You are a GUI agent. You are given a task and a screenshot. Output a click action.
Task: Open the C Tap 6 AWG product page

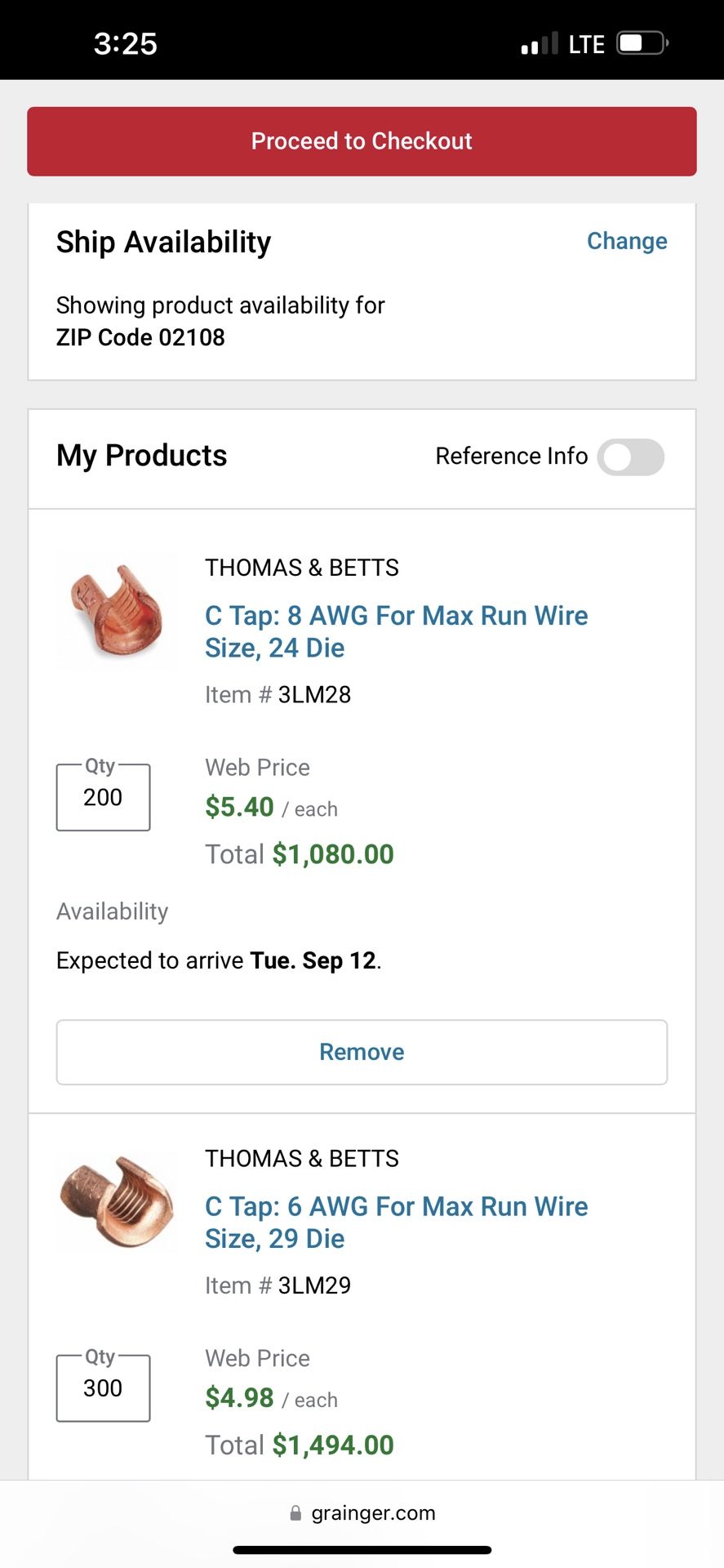click(x=395, y=1222)
